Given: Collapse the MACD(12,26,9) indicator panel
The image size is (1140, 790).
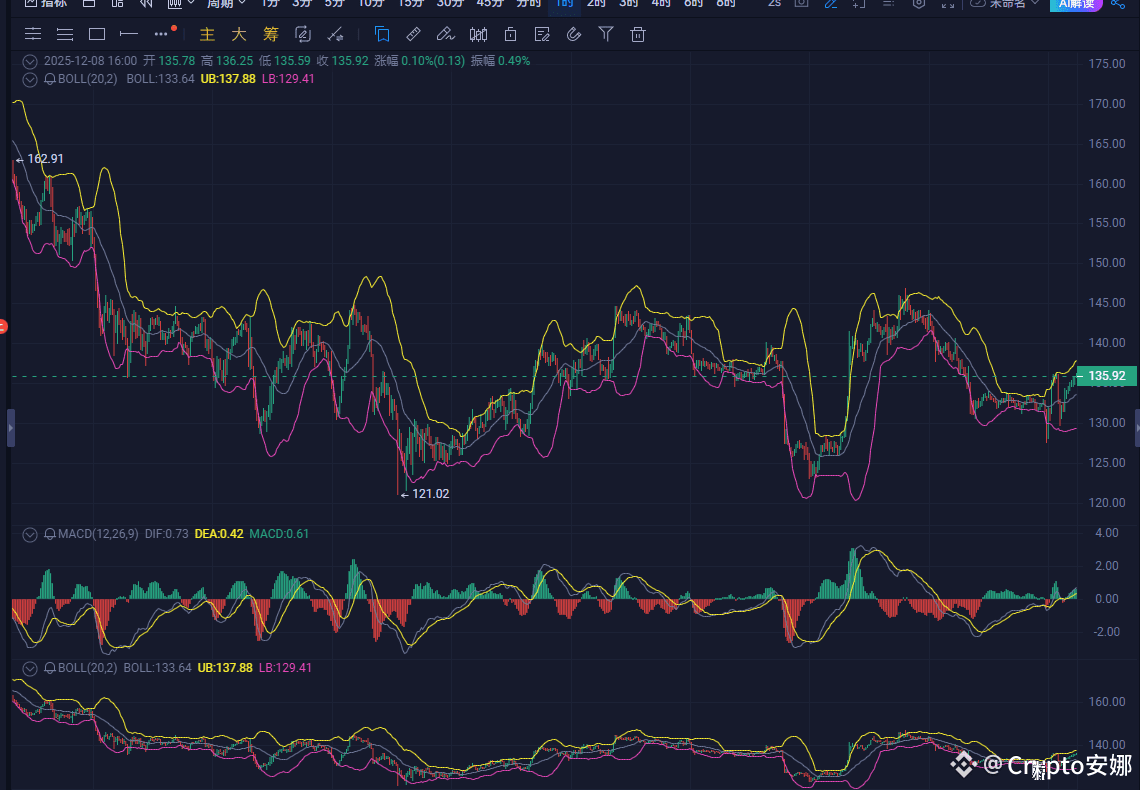Looking at the screenshot, I should (30, 534).
